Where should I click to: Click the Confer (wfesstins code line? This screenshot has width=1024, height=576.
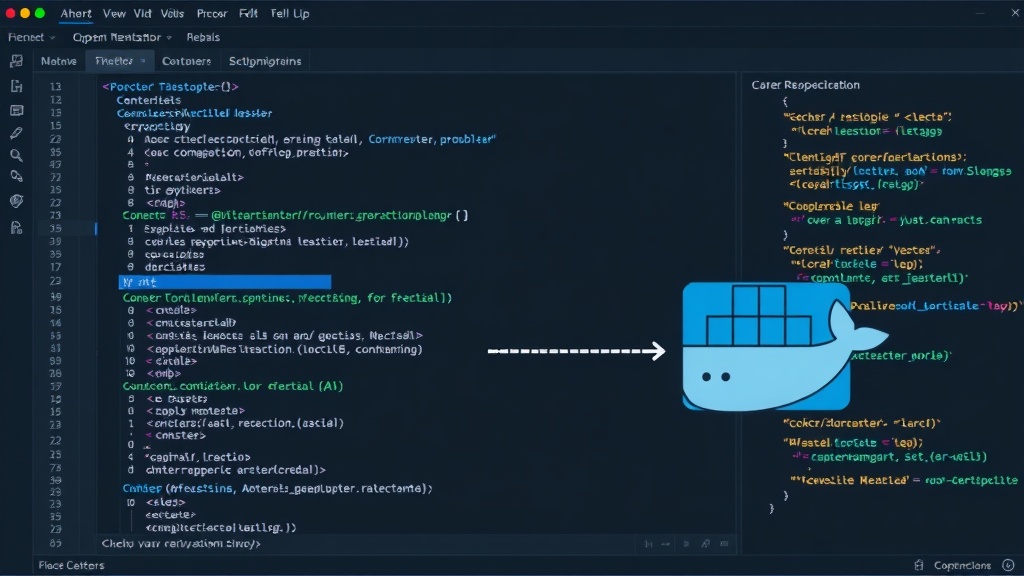pyautogui.click(x=277, y=488)
